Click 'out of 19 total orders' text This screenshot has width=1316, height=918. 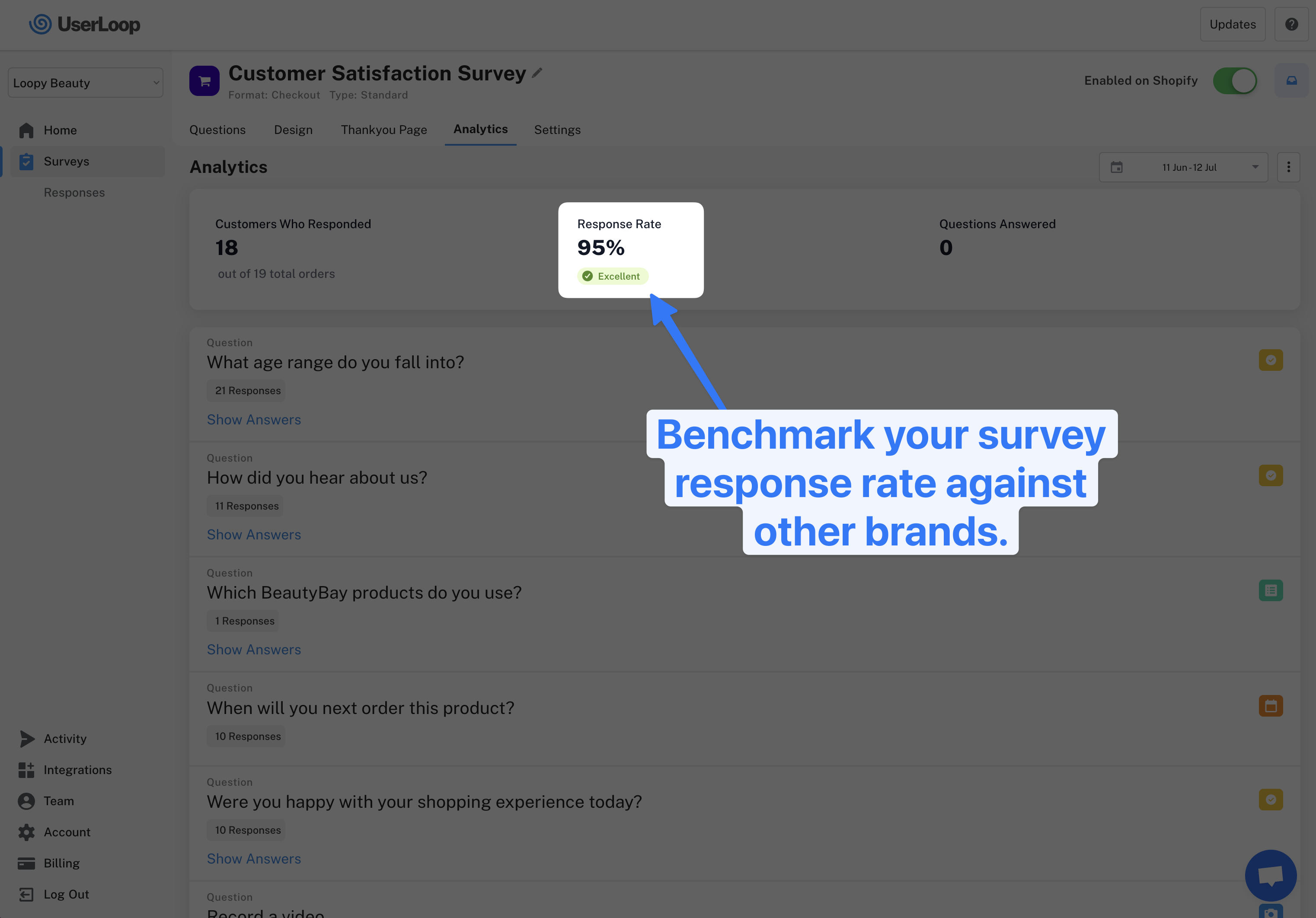coord(276,274)
